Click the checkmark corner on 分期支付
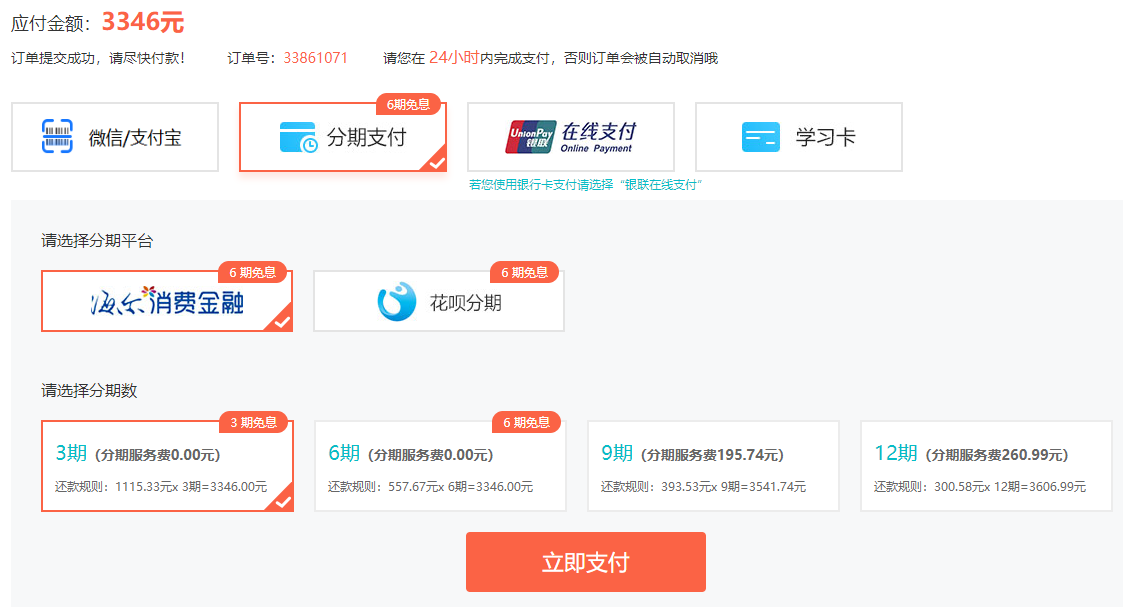Screen dimensions: 1123x607 click(436, 162)
